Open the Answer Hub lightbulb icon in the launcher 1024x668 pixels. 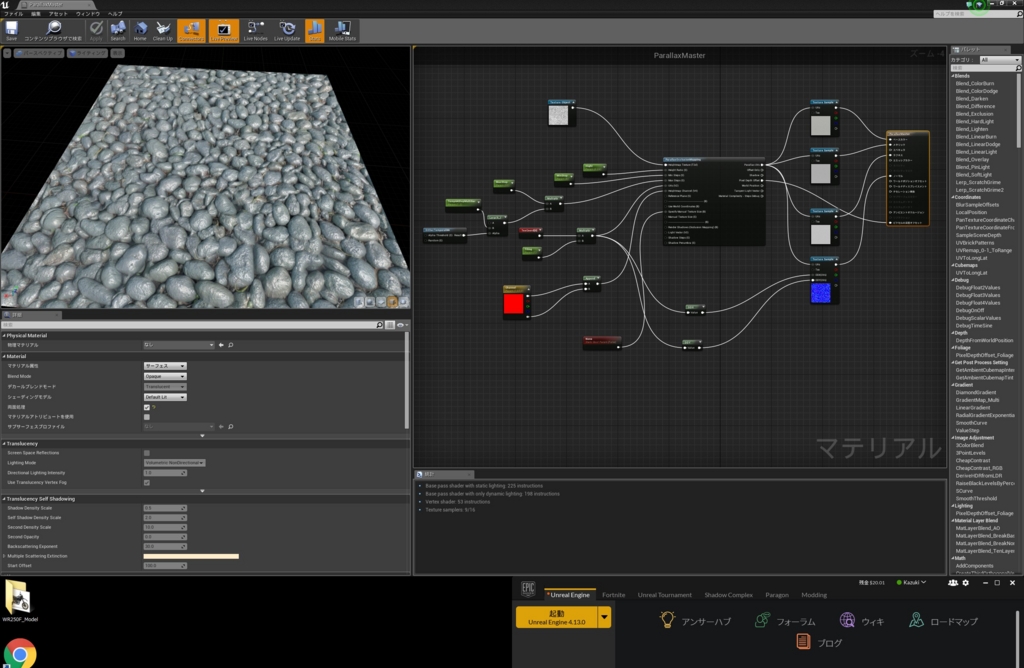pos(667,620)
